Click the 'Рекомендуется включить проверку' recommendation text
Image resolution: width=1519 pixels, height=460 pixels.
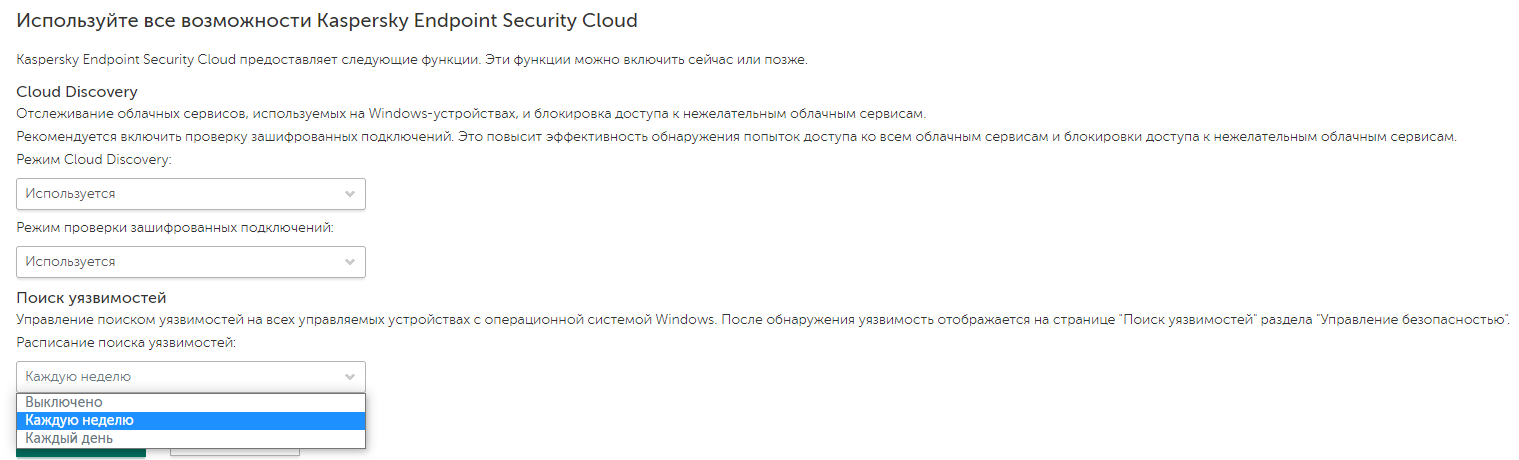tap(736, 137)
